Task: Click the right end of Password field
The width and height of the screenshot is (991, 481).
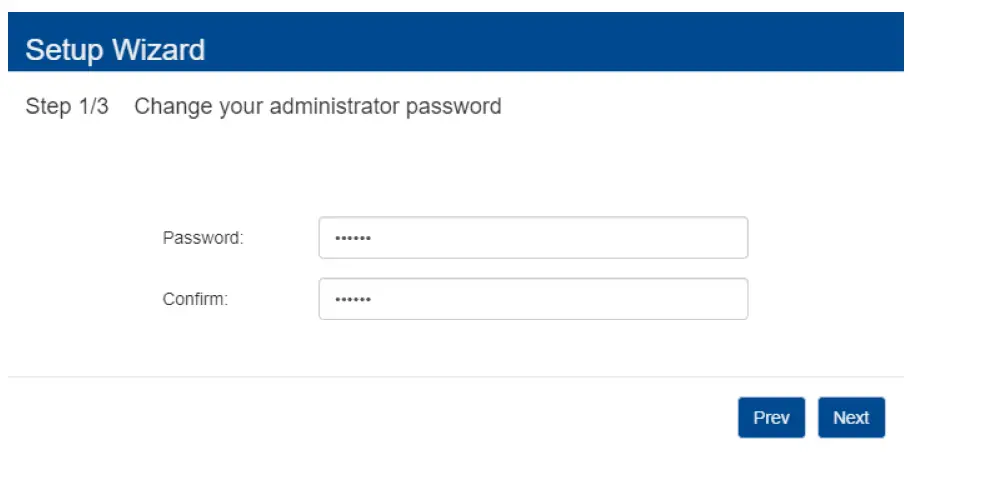Action: (730, 238)
